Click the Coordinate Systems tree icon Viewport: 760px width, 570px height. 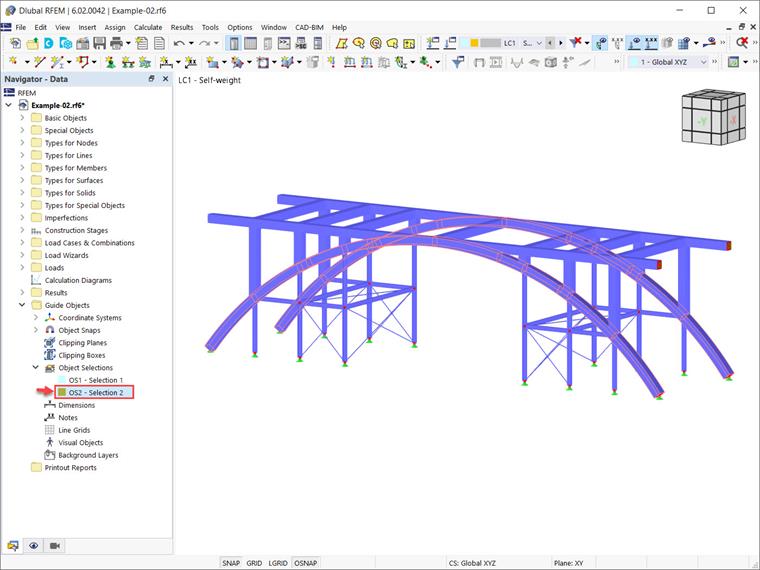(x=49, y=317)
